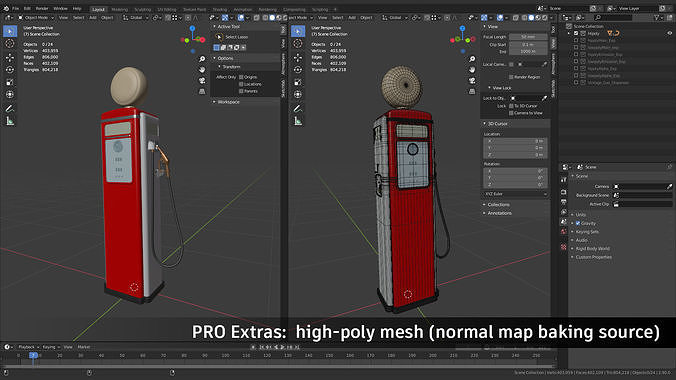
Task: Select the Scale tool in left viewport
Action: (x=10, y=82)
